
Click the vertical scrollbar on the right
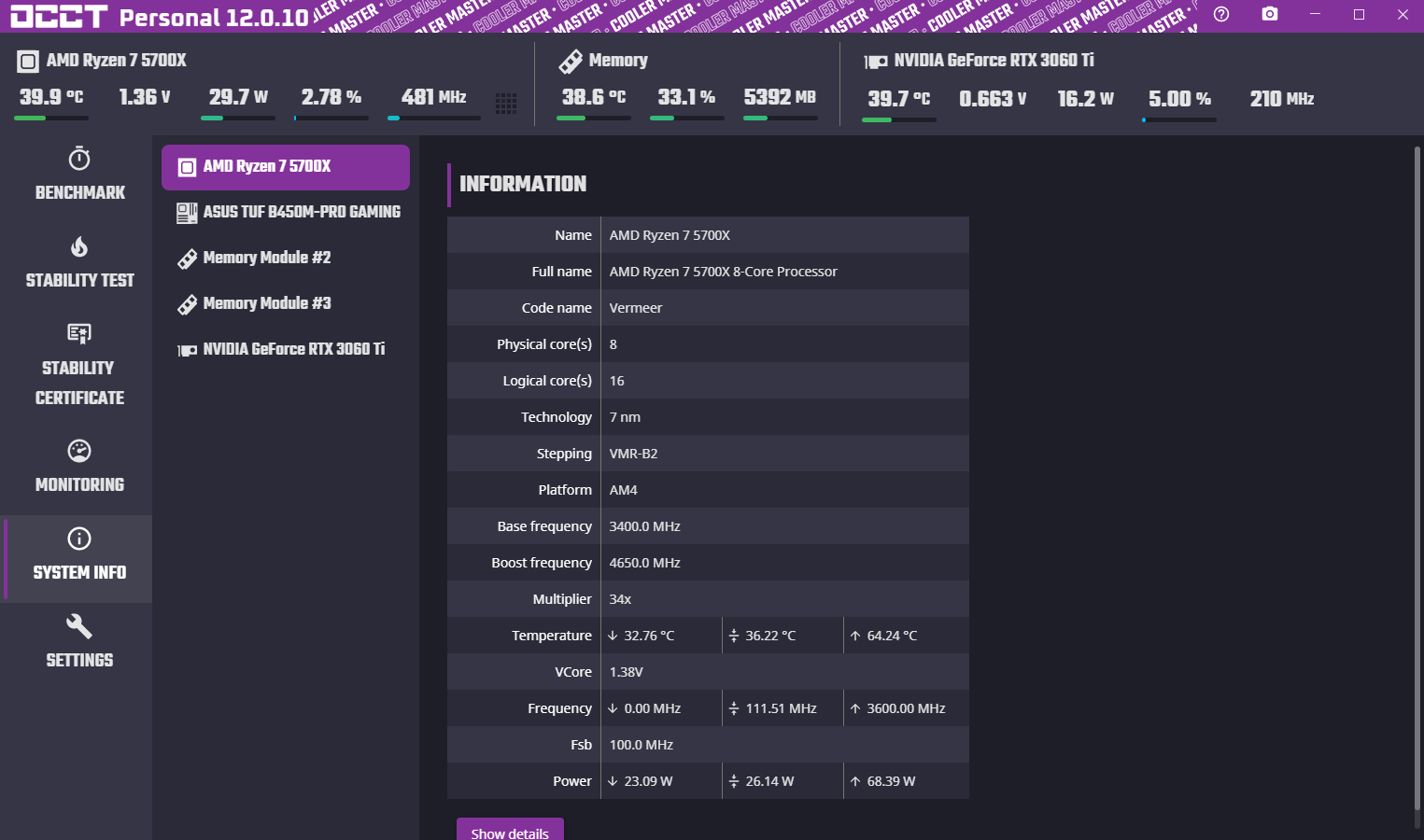(1417, 467)
